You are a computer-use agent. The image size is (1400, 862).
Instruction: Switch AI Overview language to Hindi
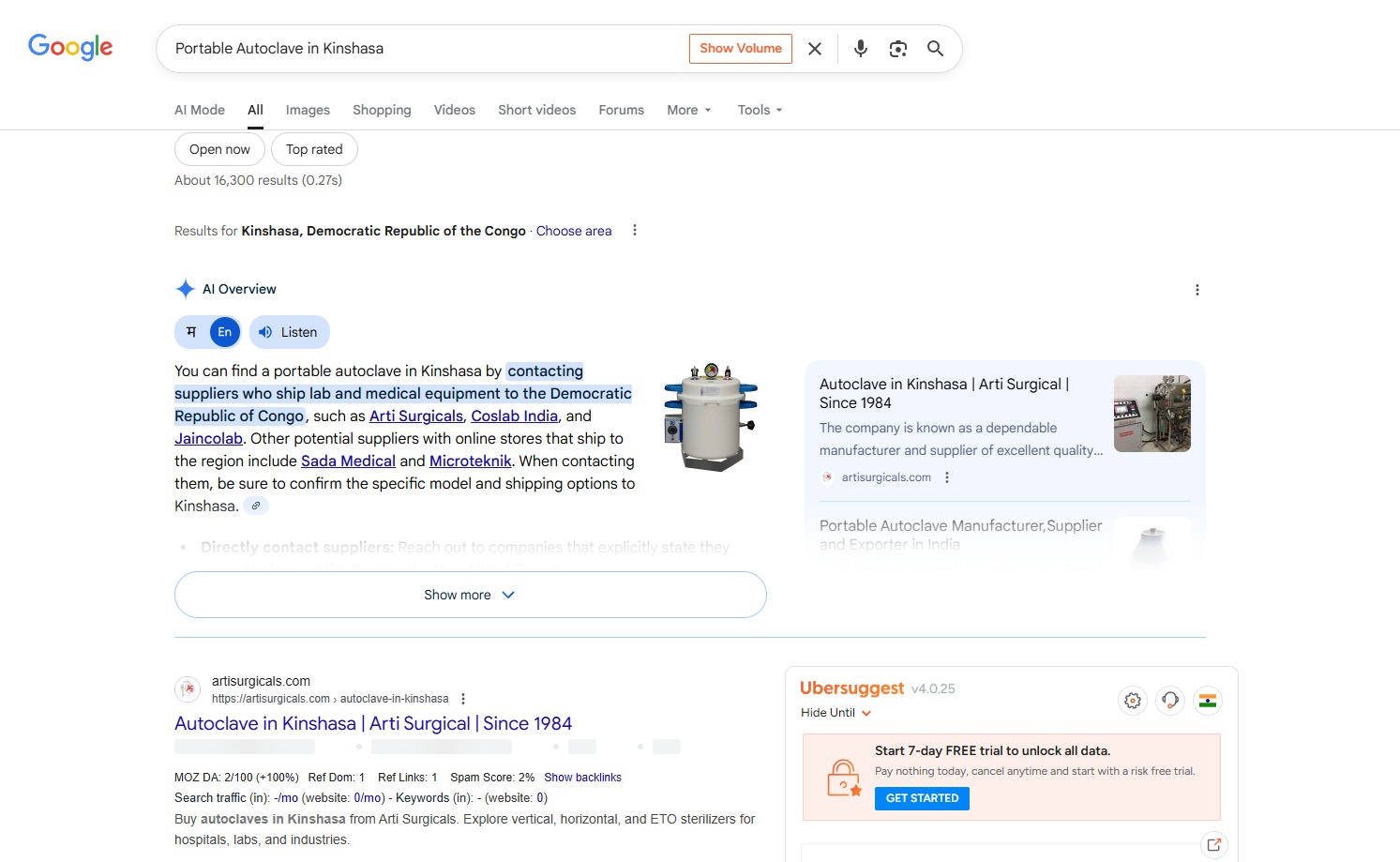192,332
